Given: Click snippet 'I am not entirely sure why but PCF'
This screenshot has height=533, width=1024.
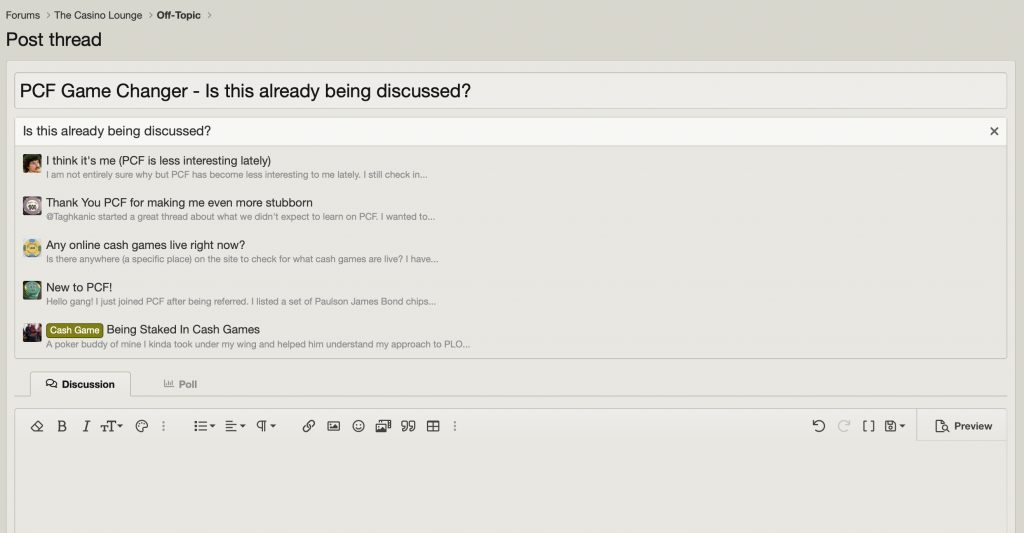Looking at the screenshot, I should (237, 175).
